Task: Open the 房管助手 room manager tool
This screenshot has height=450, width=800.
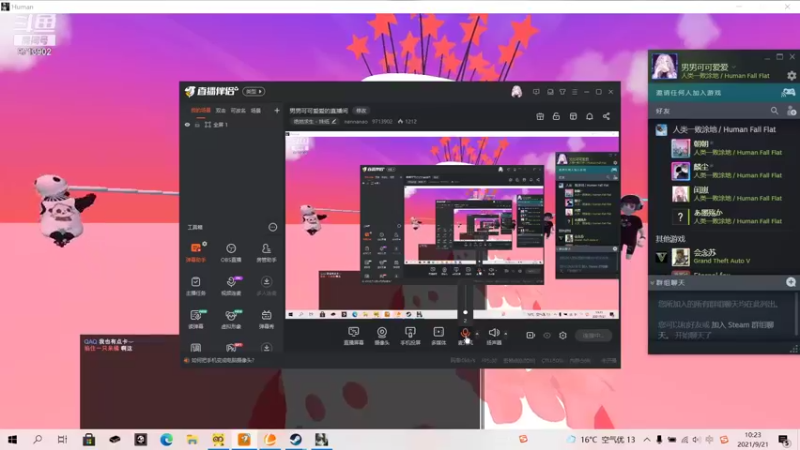Action: tap(266, 252)
